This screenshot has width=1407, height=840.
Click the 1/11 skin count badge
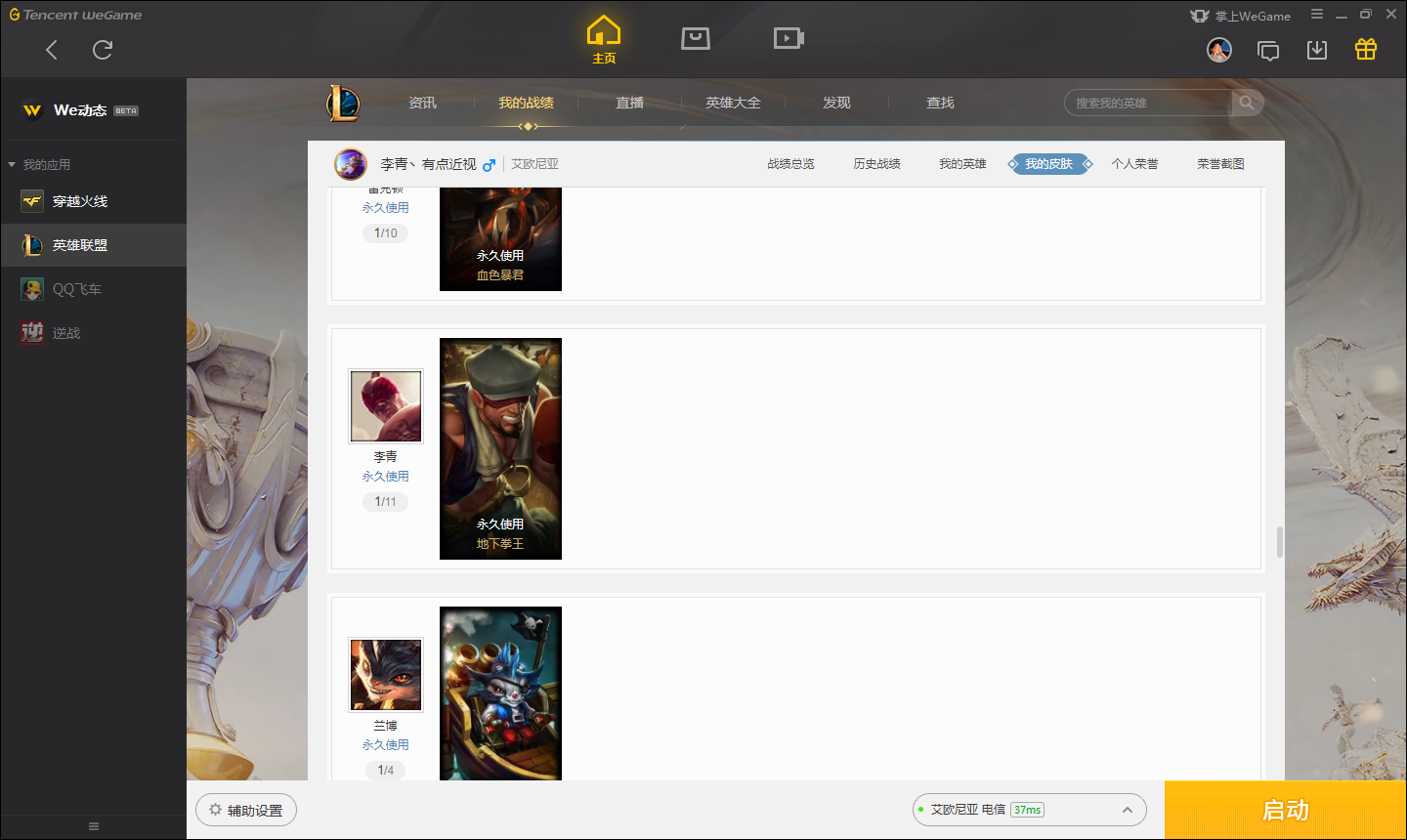coord(386,502)
